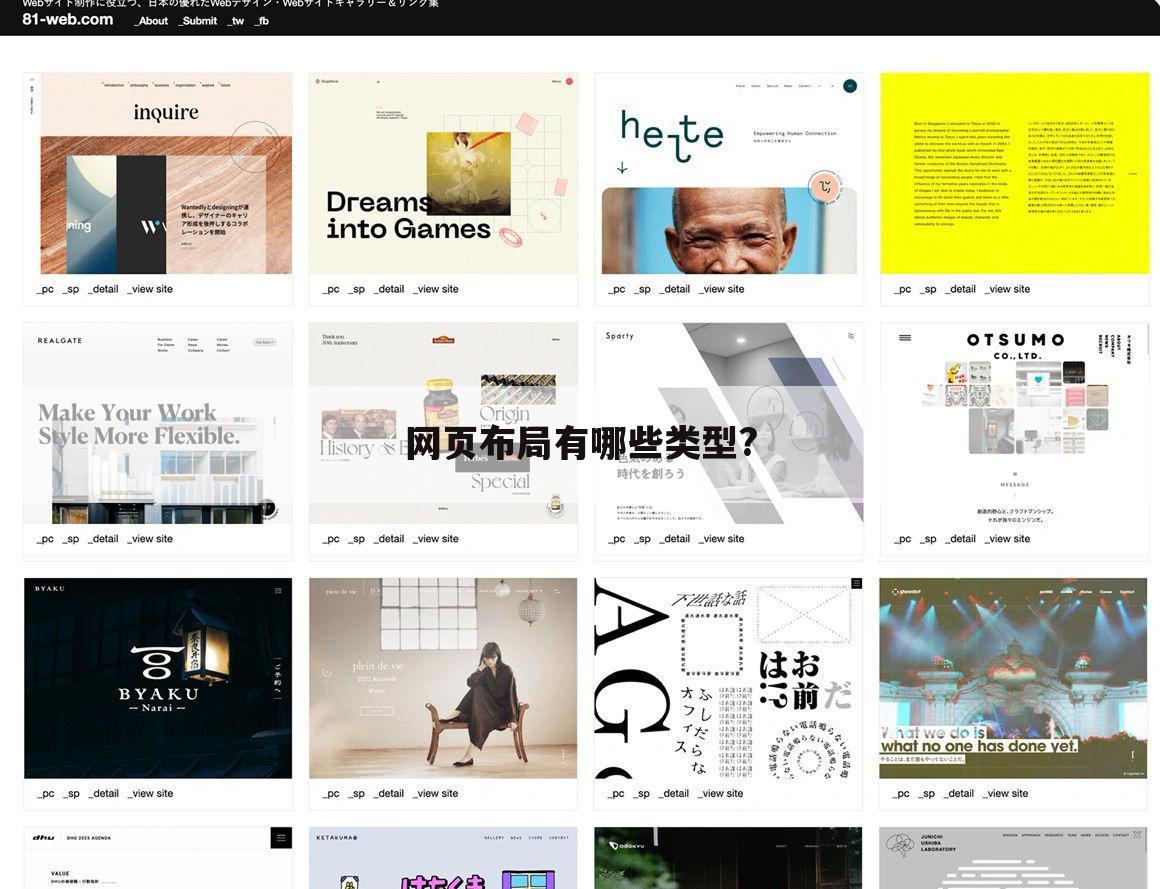1160x889 pixels.
Task: Click _sp under the Origin History thumbnail
Action: (356, 539)
